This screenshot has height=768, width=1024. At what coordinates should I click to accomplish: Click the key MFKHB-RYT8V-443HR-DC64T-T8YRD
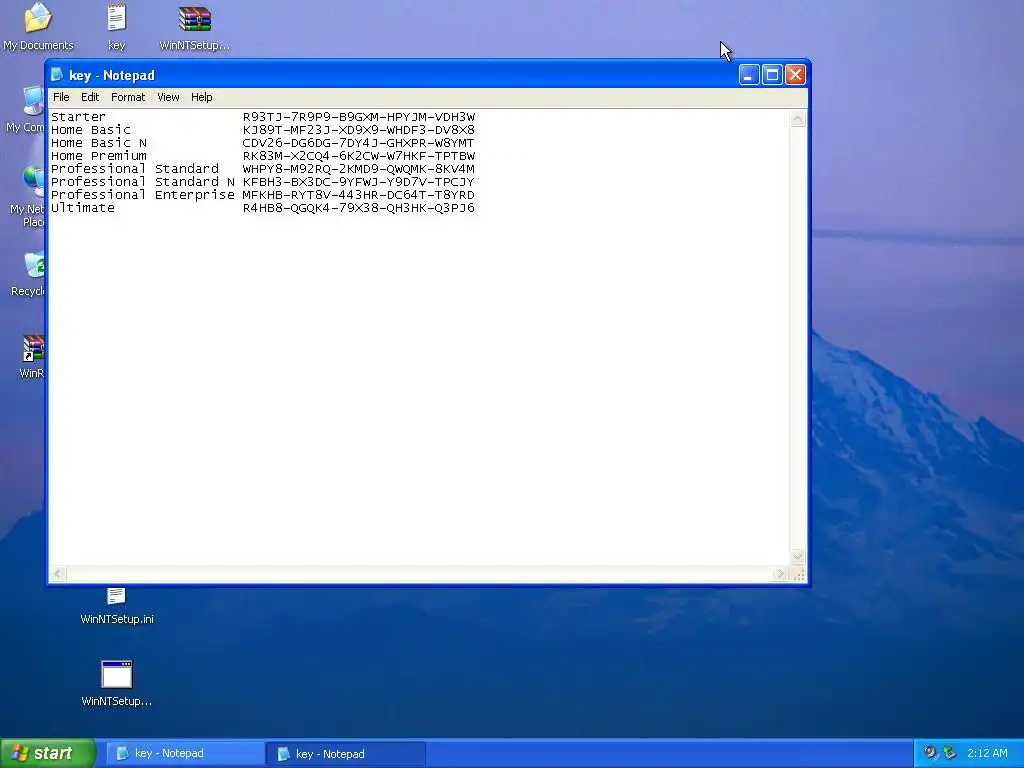pyautogui.click(x=359, y=195)
